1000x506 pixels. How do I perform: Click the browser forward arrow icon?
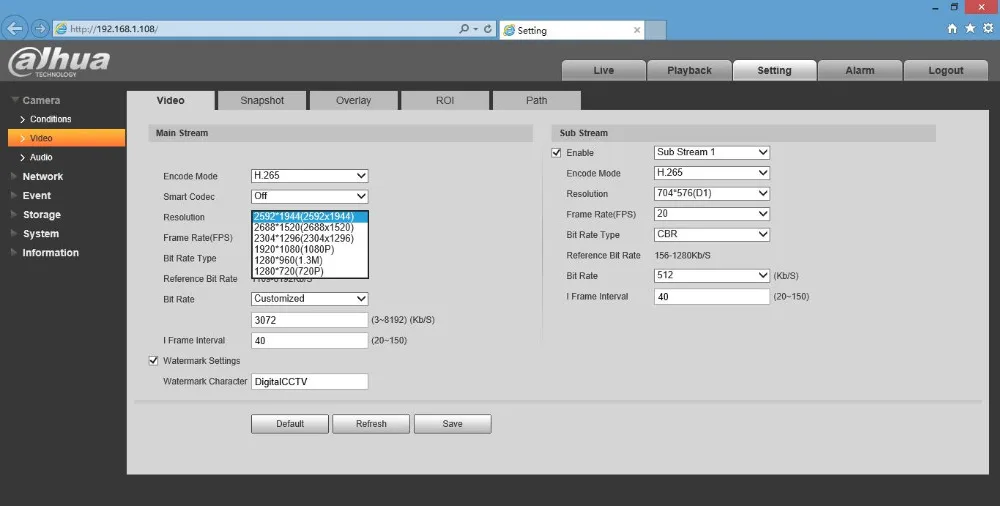(40, 29)
